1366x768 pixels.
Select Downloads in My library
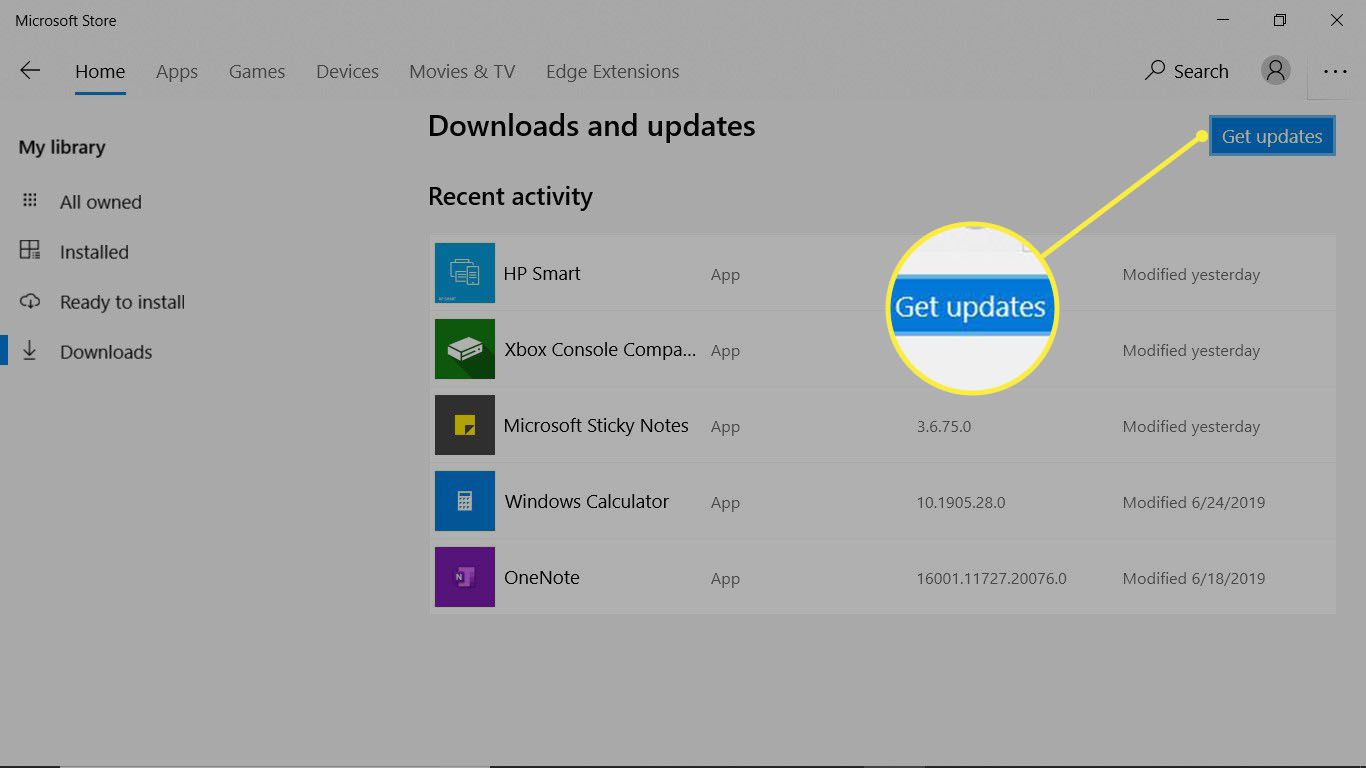pyautogui.click(x=106, y=352)
